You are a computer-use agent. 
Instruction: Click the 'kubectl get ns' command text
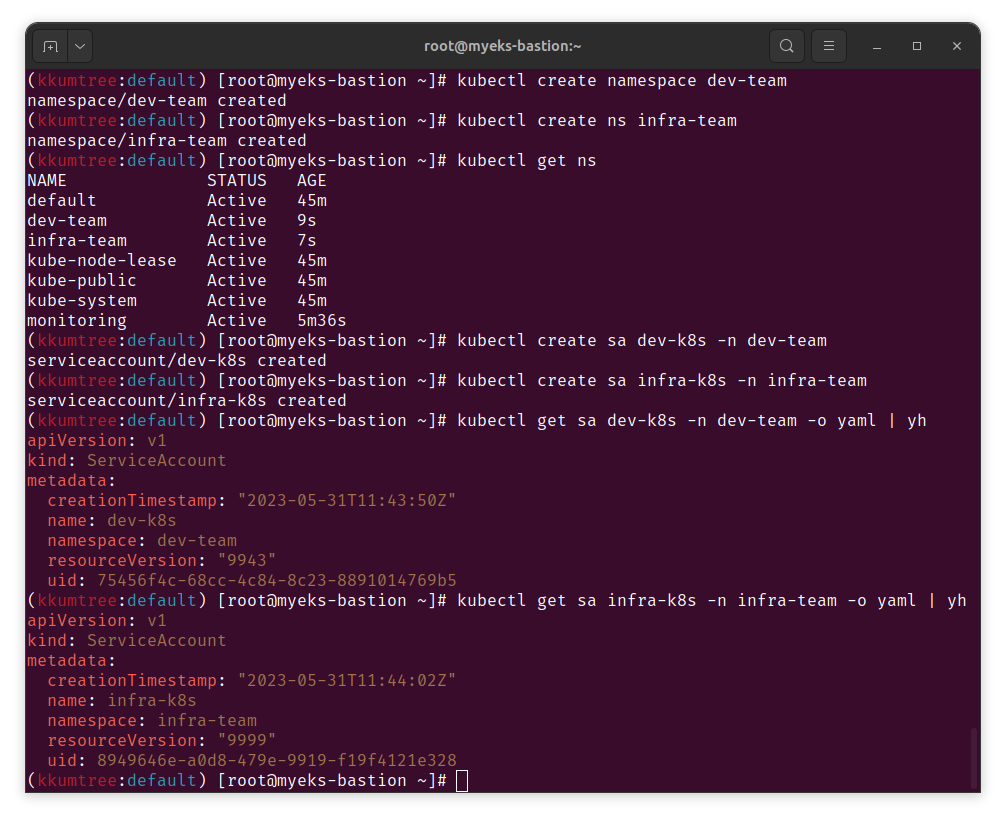(x=527, y=160)
